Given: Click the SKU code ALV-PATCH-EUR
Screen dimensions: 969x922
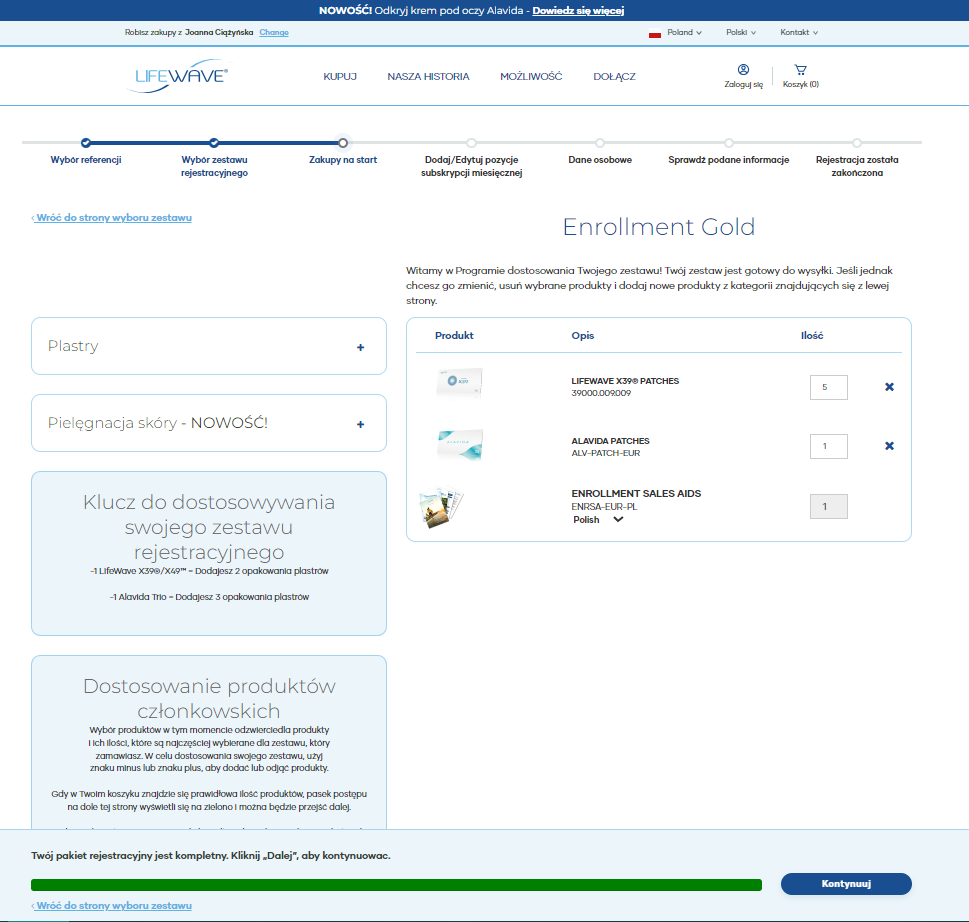Looking at the screenshot, I should coord(606,453).
